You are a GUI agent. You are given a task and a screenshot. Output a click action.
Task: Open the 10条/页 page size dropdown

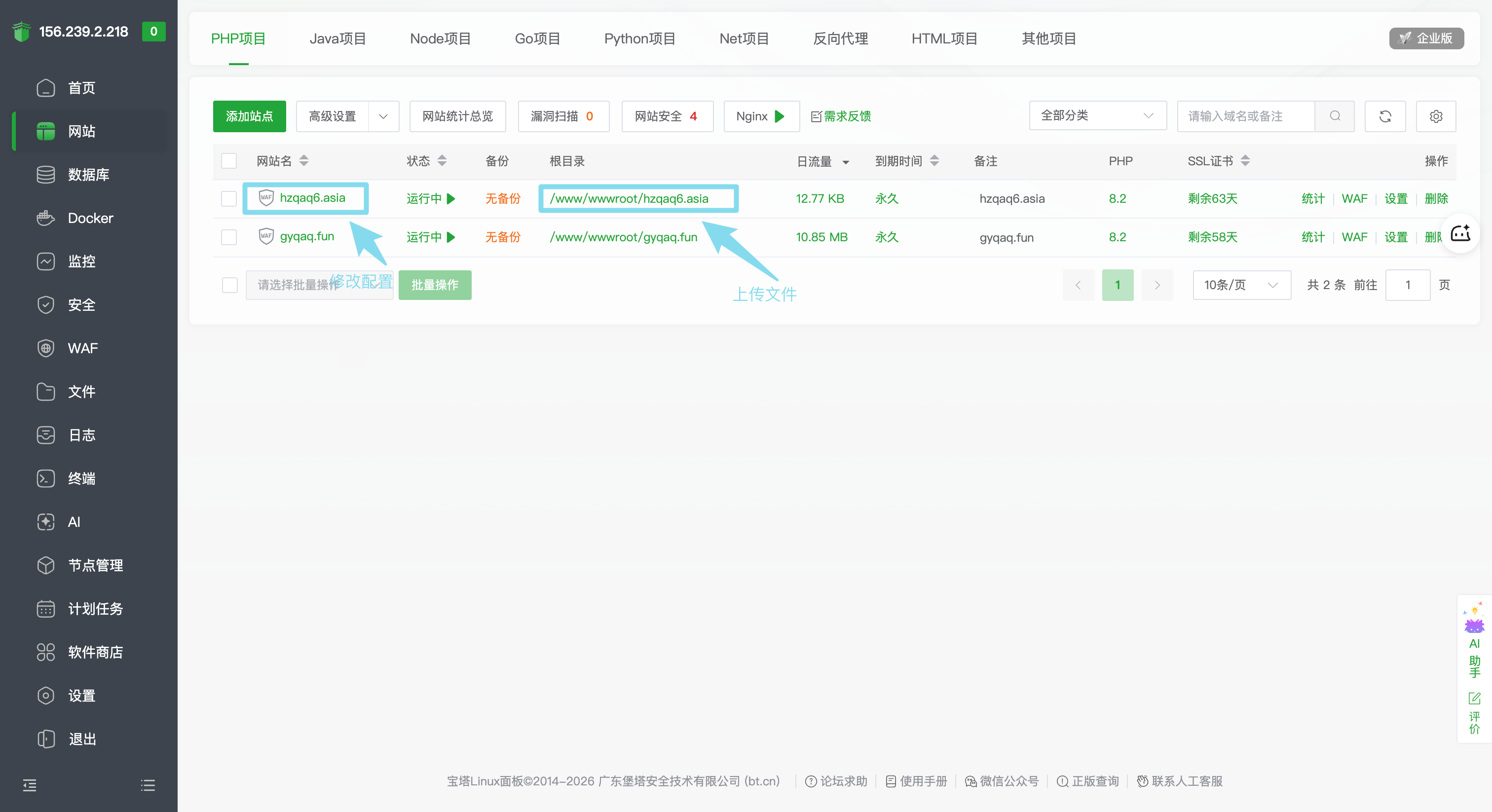[1242, 285]
